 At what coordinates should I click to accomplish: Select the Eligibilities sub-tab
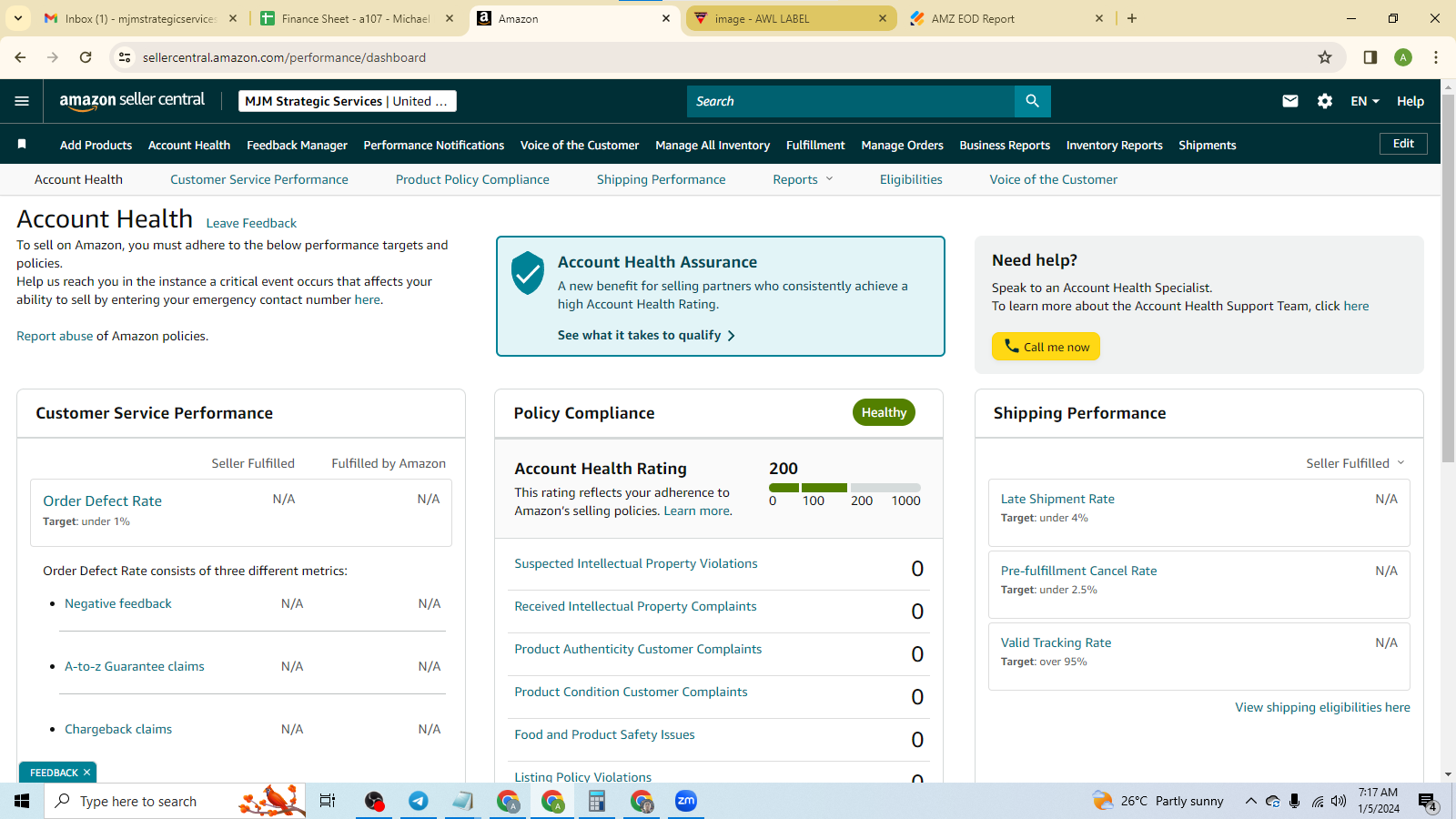911,179
